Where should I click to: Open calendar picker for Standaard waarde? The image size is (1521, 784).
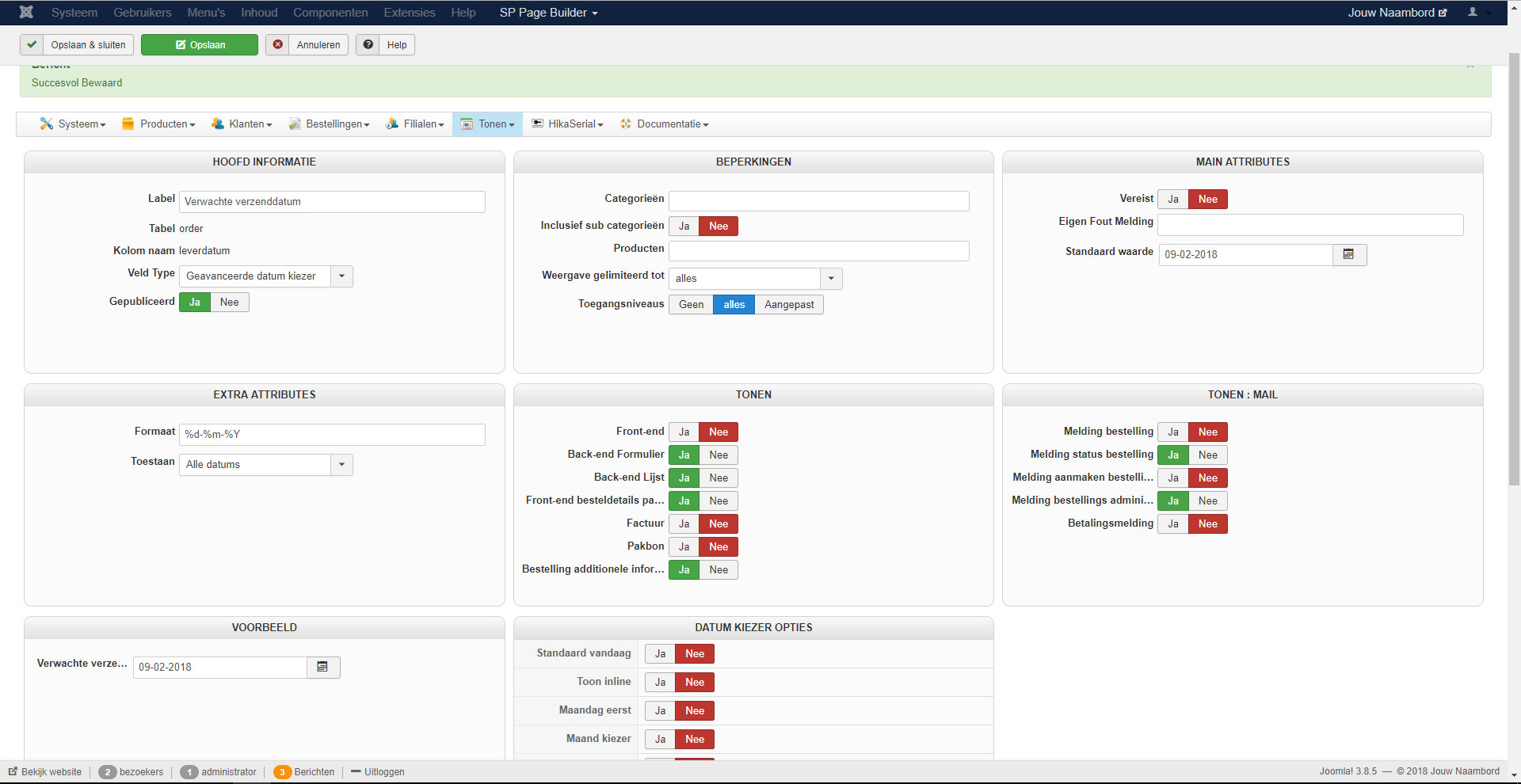point(1349,254)
